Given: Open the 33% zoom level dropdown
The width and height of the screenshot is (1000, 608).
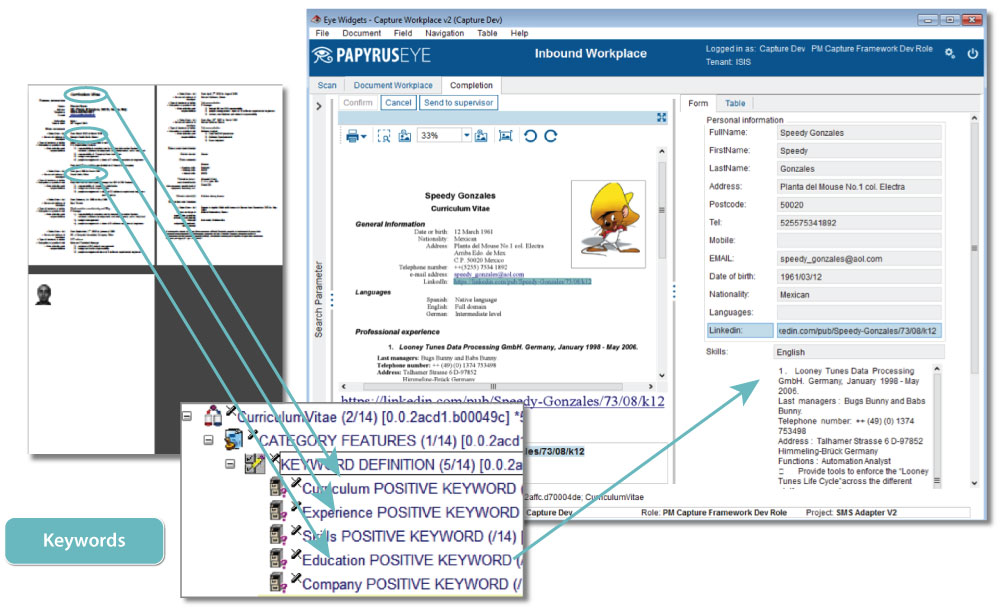Looking at the screenshot, I should 466,135.
